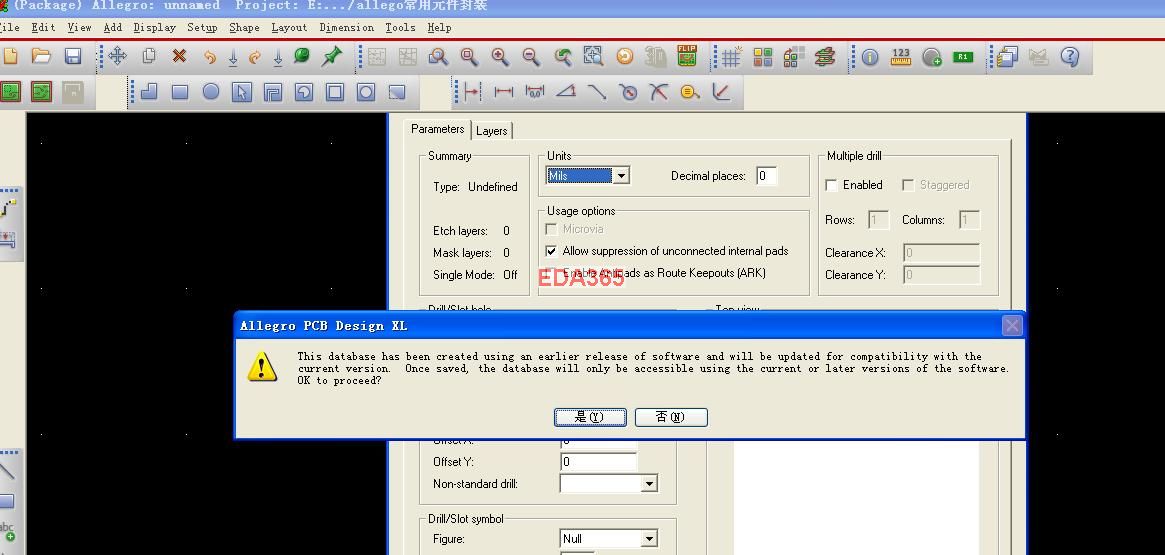Click the 123 ruler Measure icon
This screenshot has height=555, width=1165.
(x=900, y=56)
